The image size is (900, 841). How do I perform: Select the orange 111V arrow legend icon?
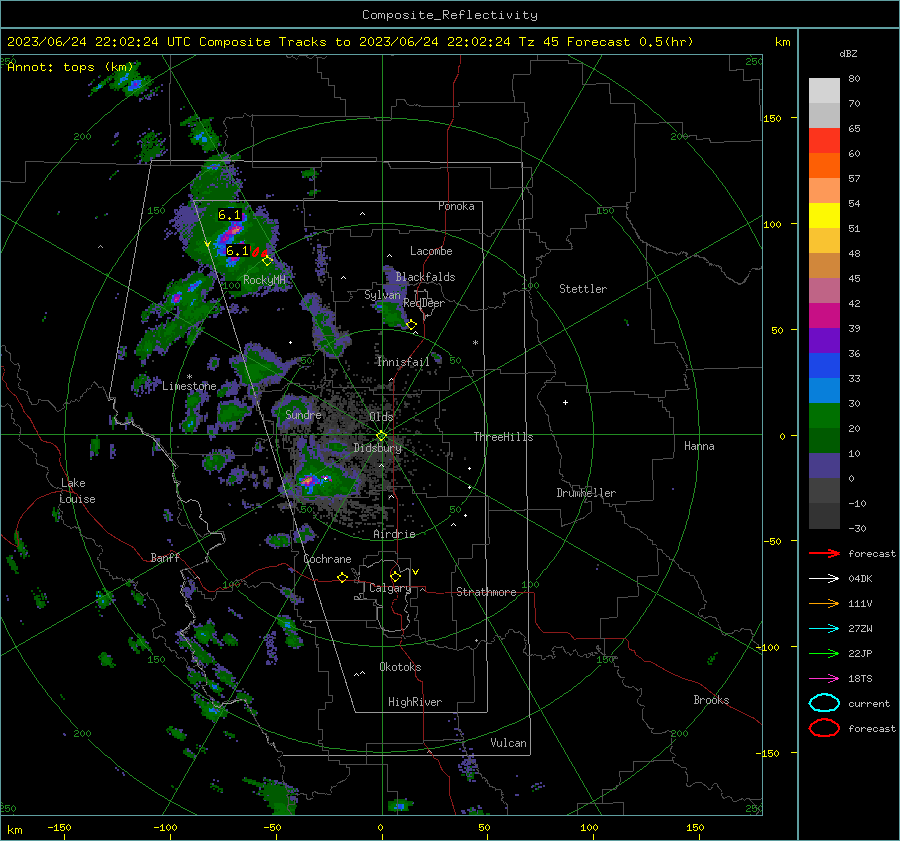(824, 603)
